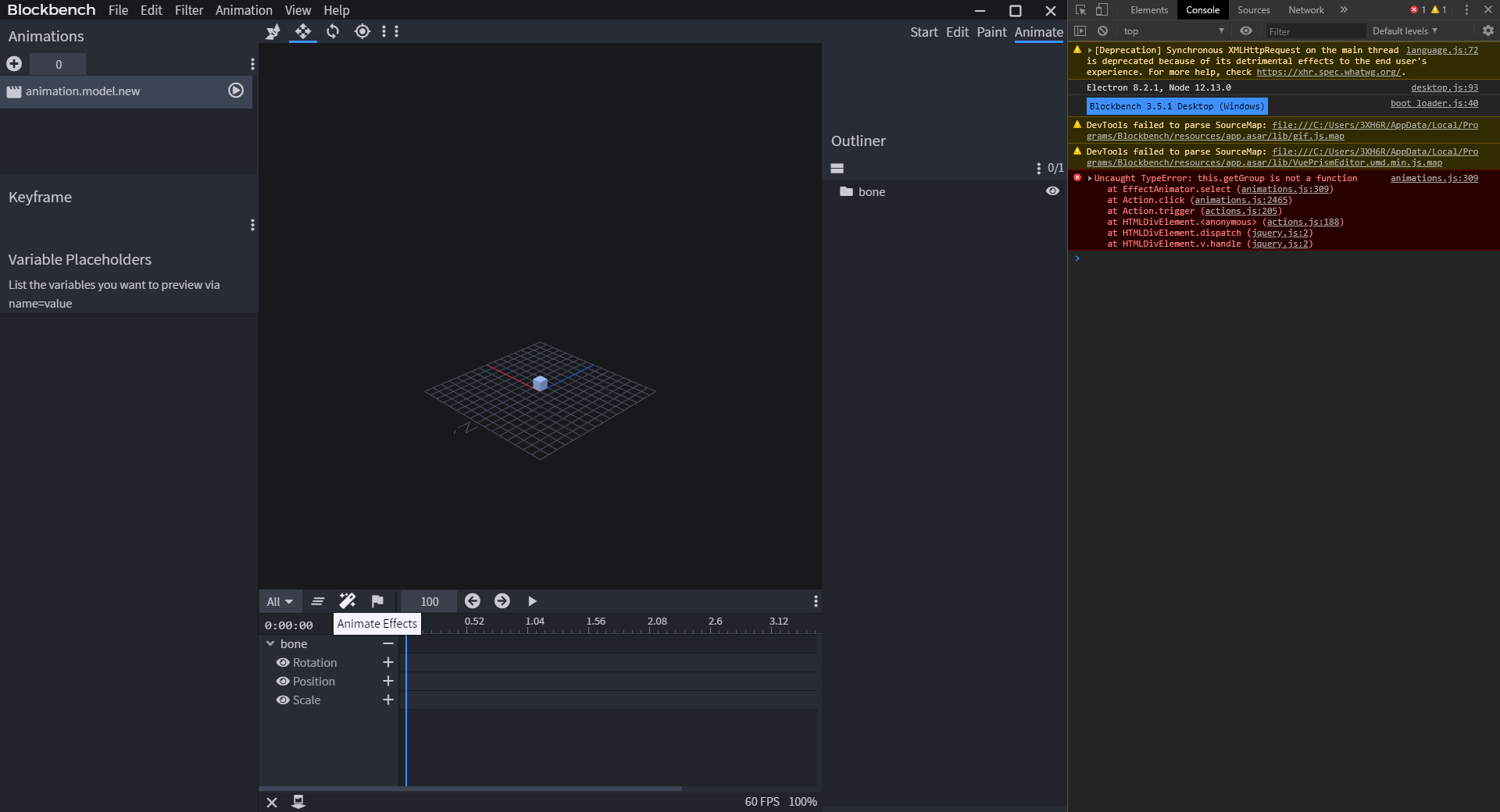Screen dimensions: 1500x812
Task: Collapse the bone track in the timeline
Action: click(270, 644)
